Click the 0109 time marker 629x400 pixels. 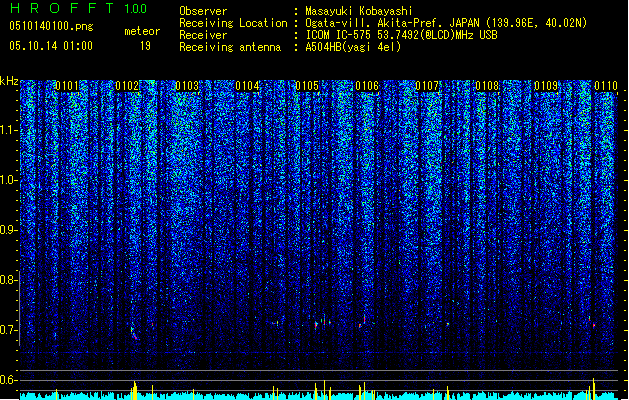pos(546,86)
